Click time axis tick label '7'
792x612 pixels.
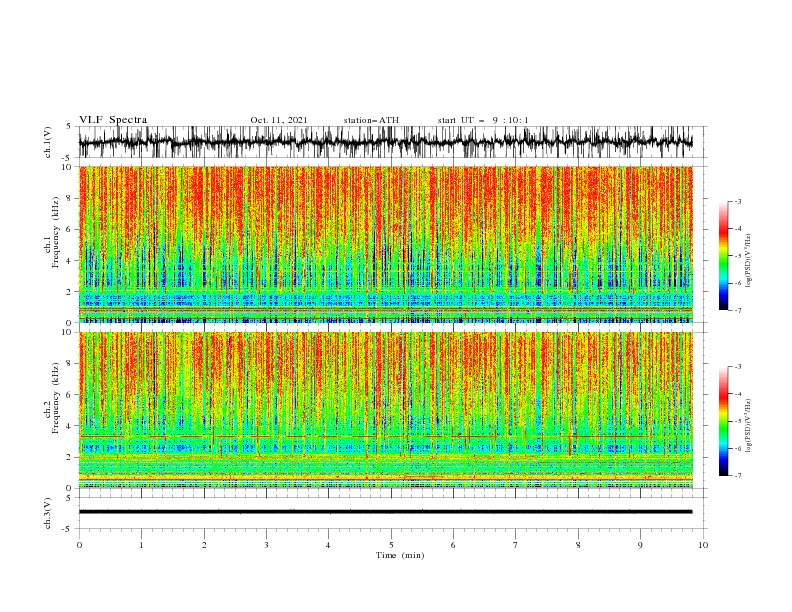click(516, 545)
